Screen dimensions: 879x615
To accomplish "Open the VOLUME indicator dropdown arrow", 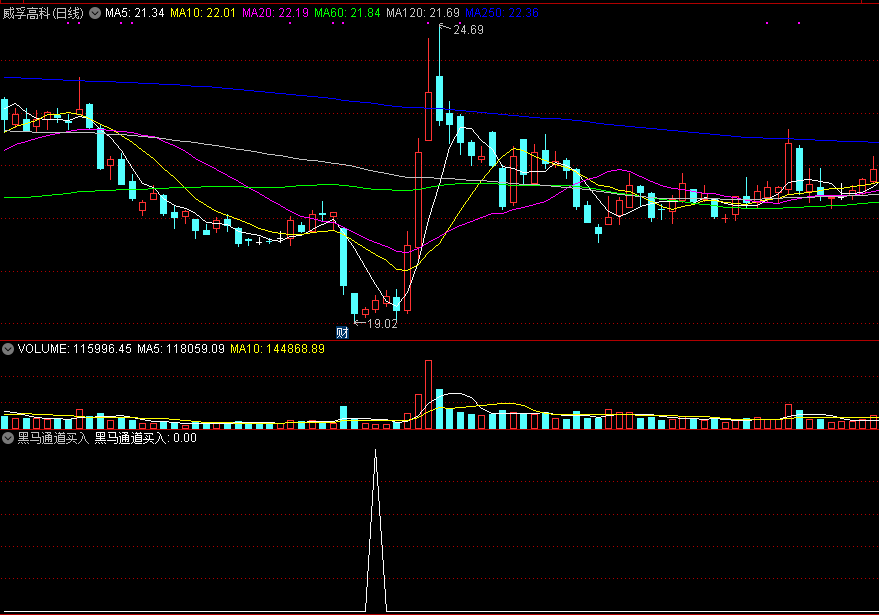I will coord(8,349).
